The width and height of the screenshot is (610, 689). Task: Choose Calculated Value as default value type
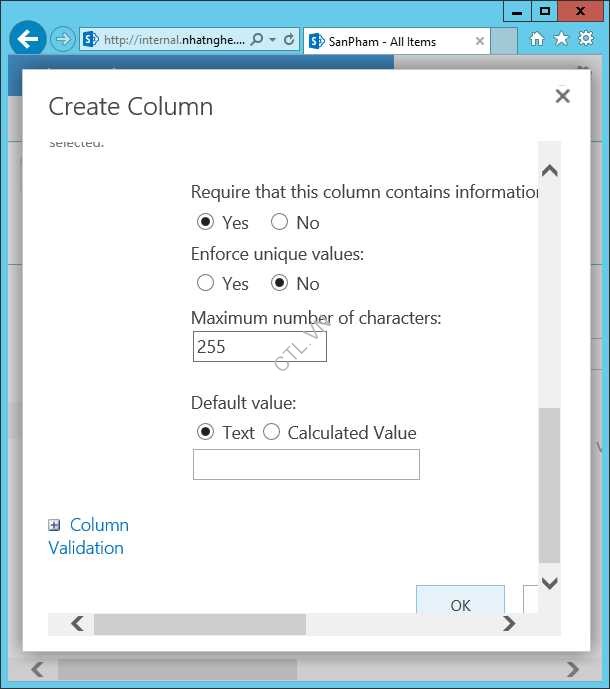pyautogui.click(x=272, y=433)
